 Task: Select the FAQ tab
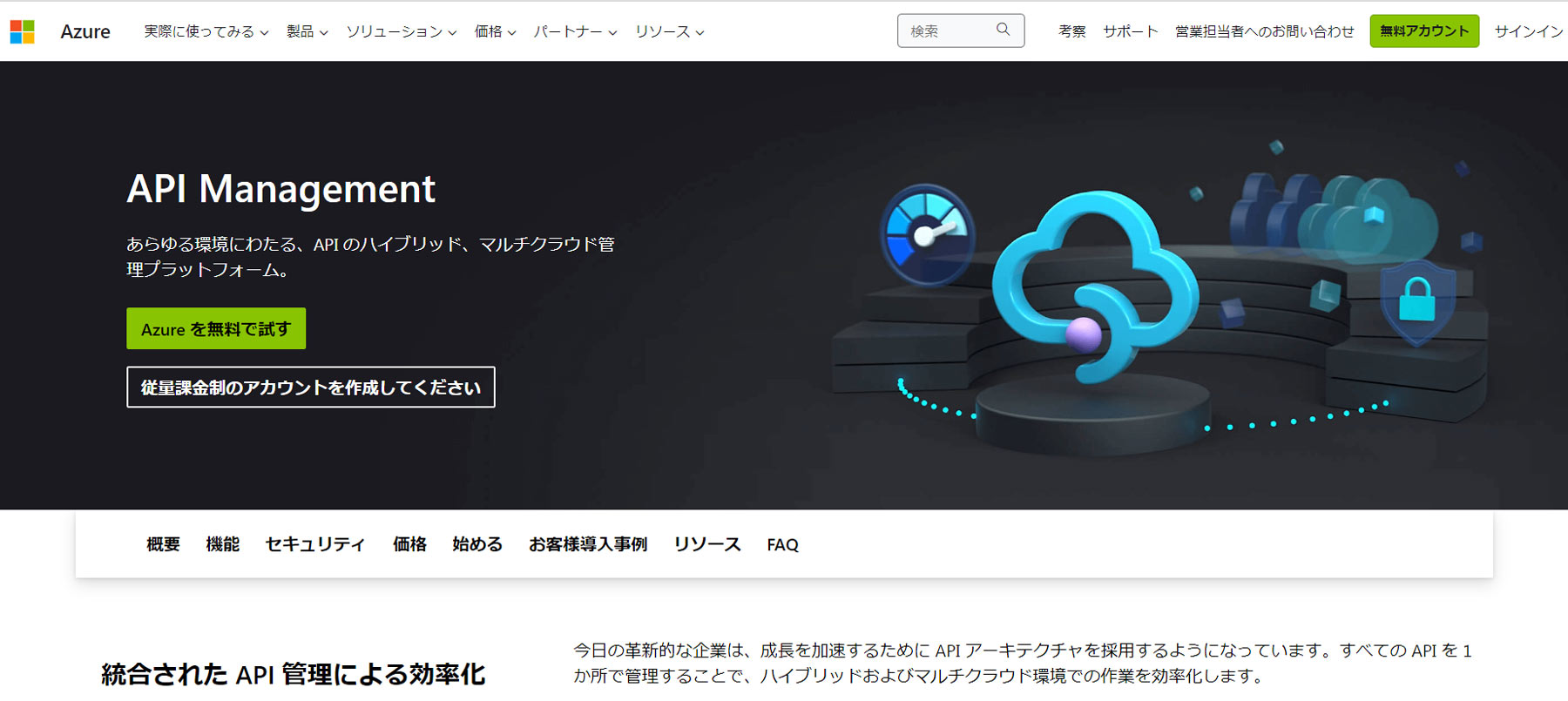point(782,544)
